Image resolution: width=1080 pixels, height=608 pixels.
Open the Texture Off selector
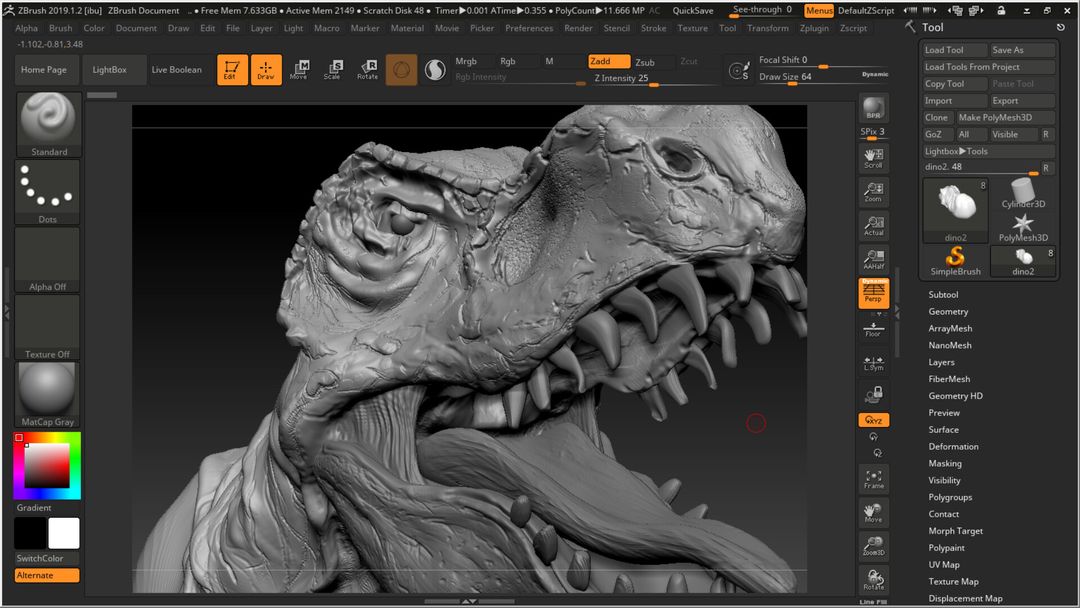[48, 327]
